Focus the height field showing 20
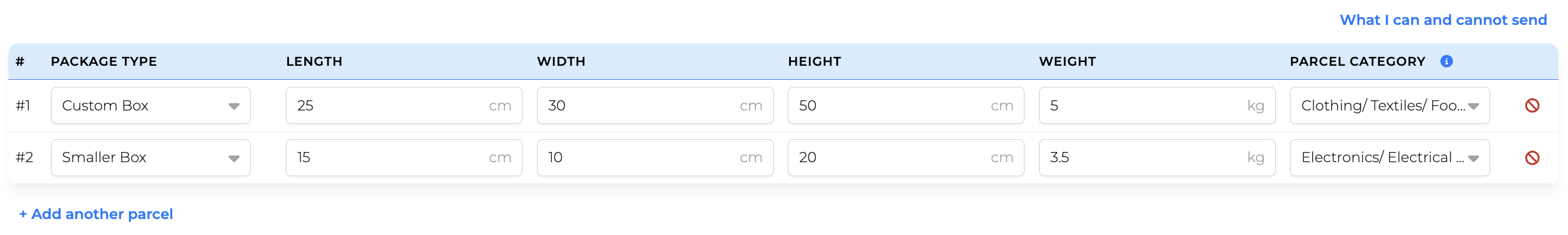This screenshot has height=235, width=1568. point(906,158)
